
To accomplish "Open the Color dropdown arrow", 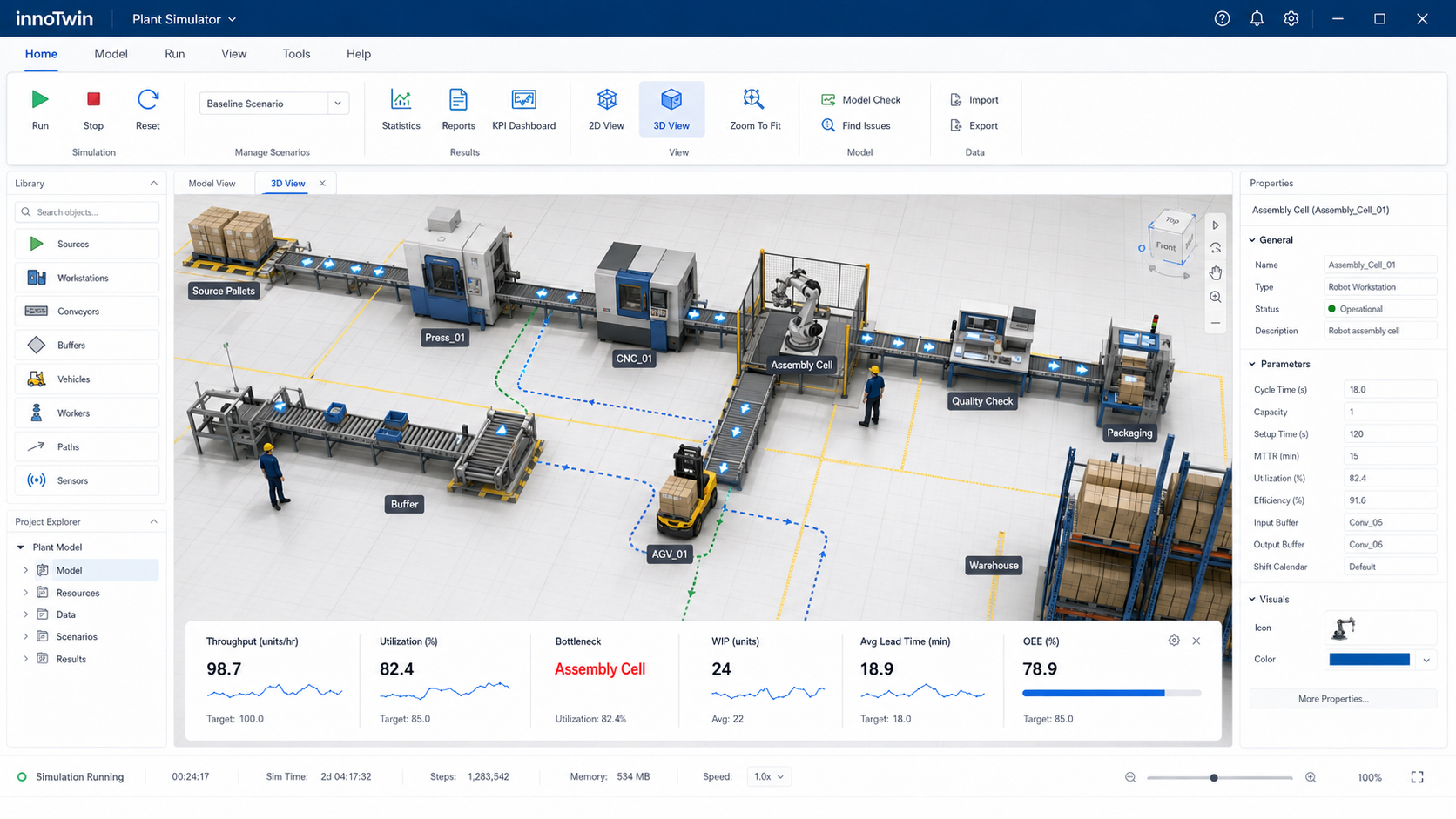I will coord(1426,660).
